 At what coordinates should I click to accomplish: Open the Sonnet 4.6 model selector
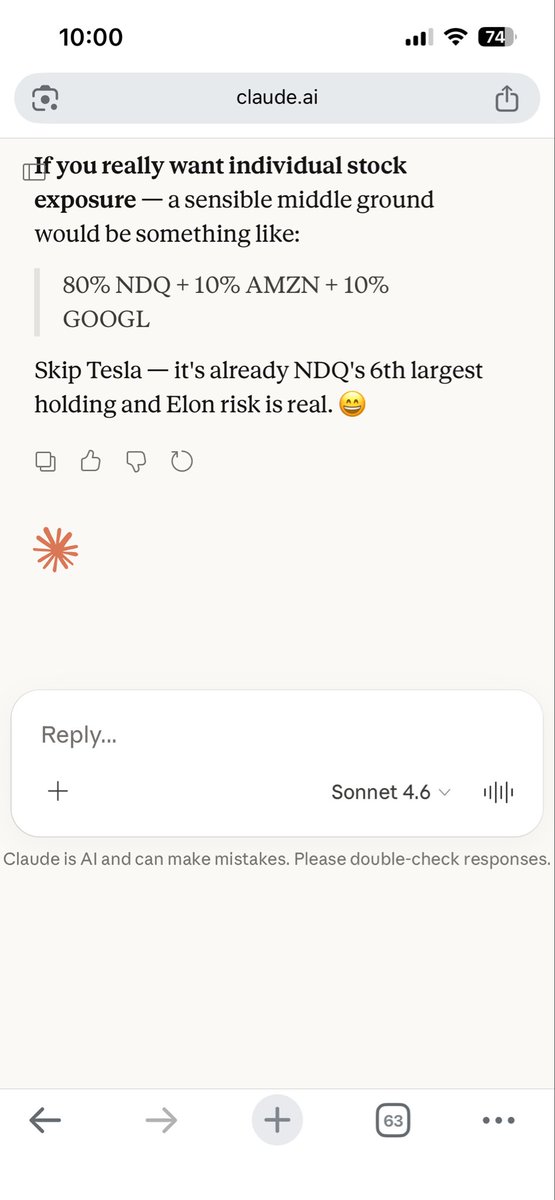tap(391, 792)
